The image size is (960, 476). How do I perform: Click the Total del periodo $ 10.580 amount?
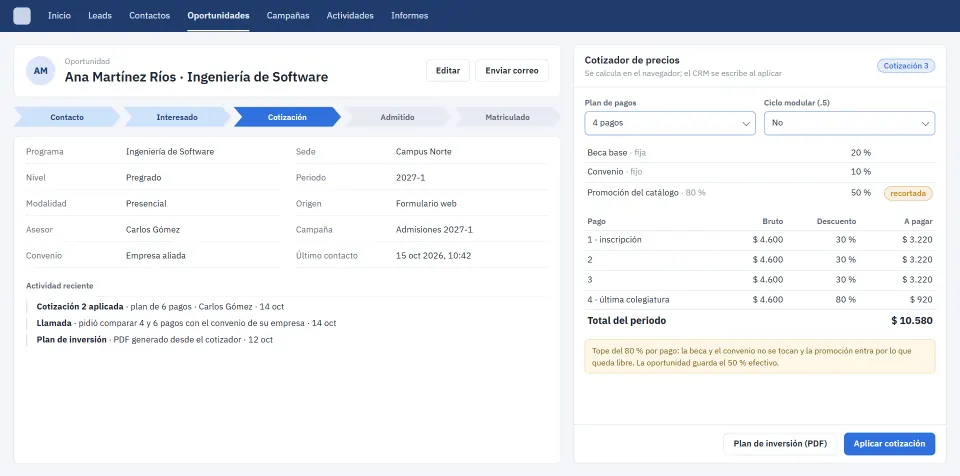(912, 320)
